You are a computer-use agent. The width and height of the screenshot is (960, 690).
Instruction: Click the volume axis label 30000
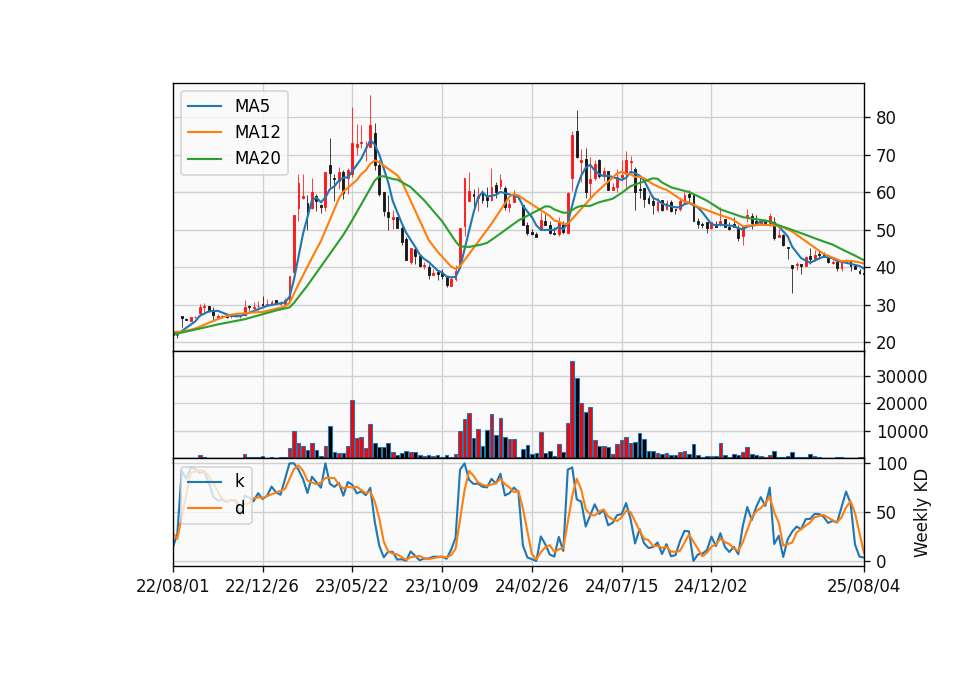click(x=901, y=377)
